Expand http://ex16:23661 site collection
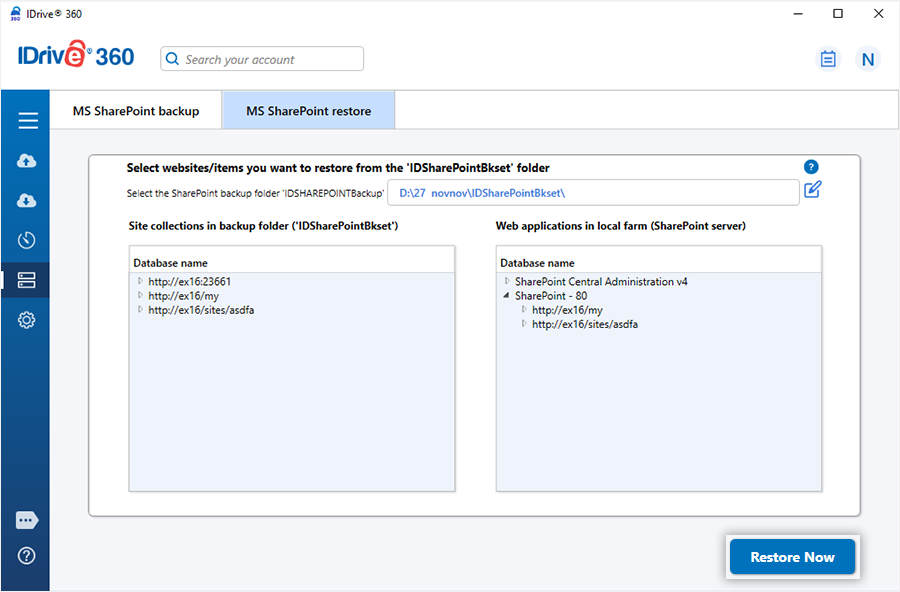Viewport: 900px width, 592px height. tap(141, 282)
